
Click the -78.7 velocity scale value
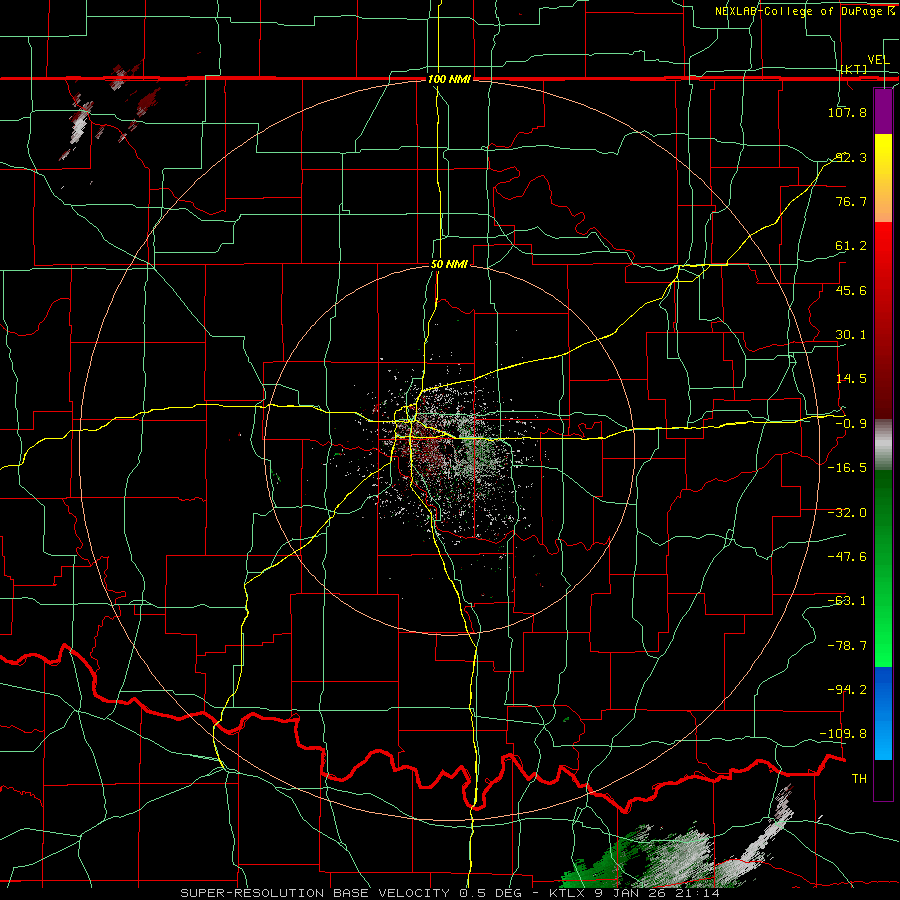coord(847,646)
